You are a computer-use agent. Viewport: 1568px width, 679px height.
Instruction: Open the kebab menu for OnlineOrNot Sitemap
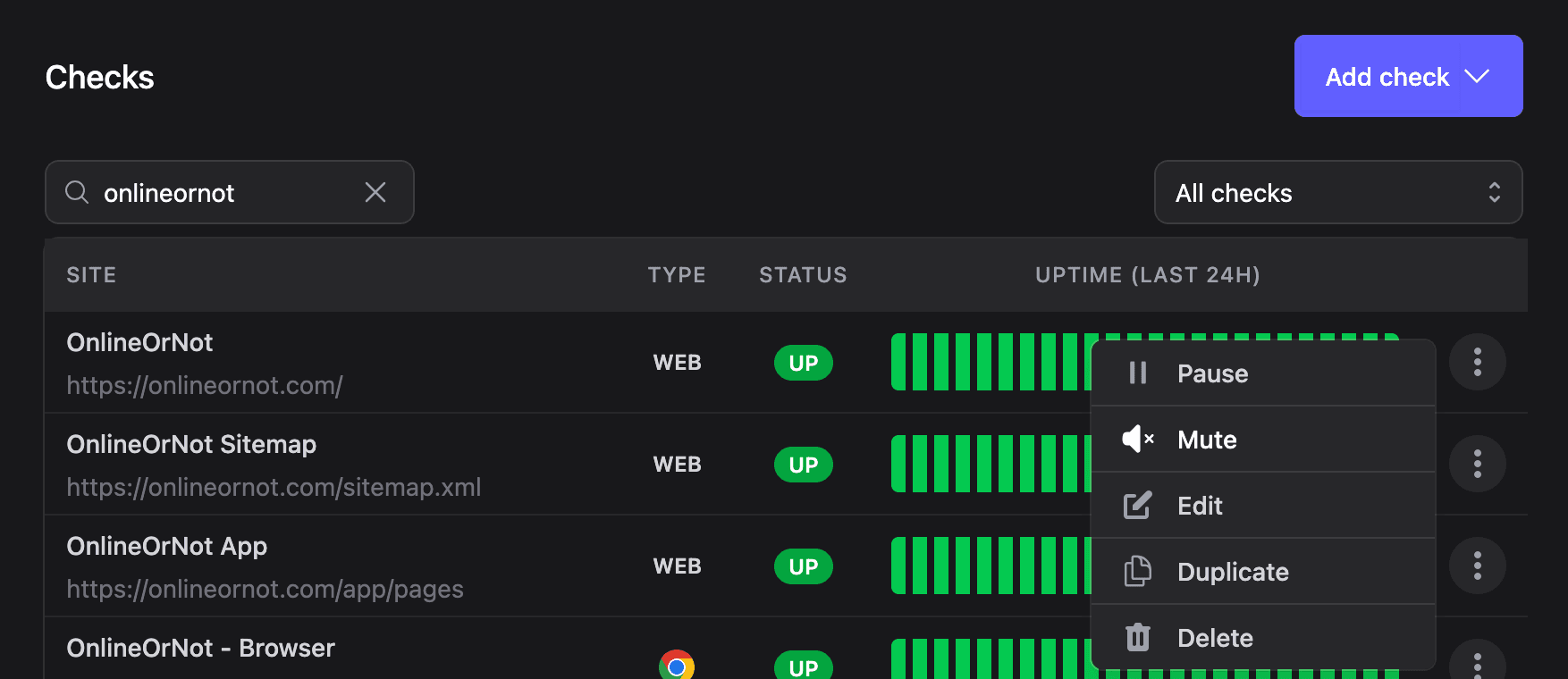pos(1477,464)
